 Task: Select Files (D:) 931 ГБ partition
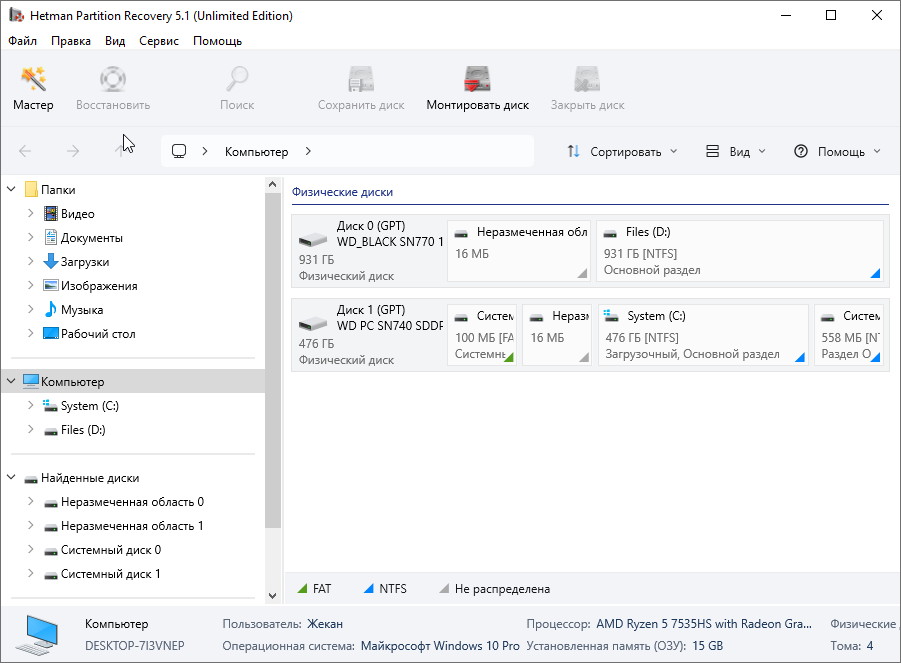[740, 250]
